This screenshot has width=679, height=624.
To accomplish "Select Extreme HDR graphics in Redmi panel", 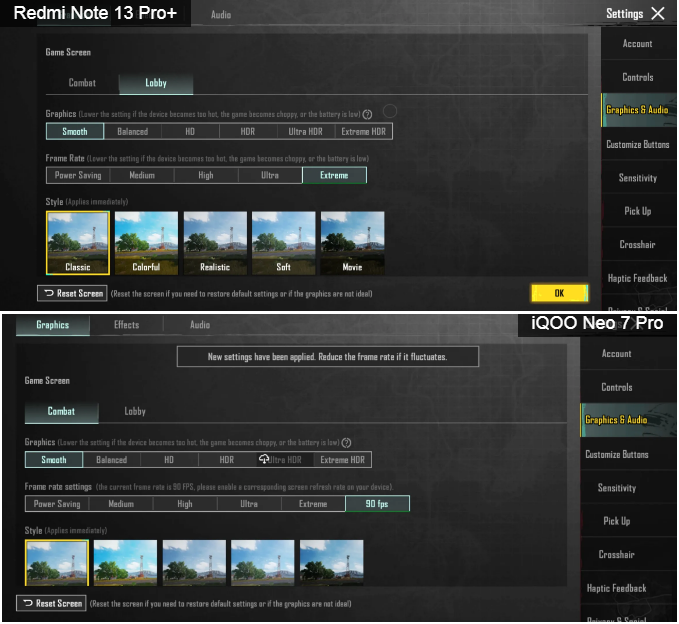I will pyautogui.click(x=364, y=131).
